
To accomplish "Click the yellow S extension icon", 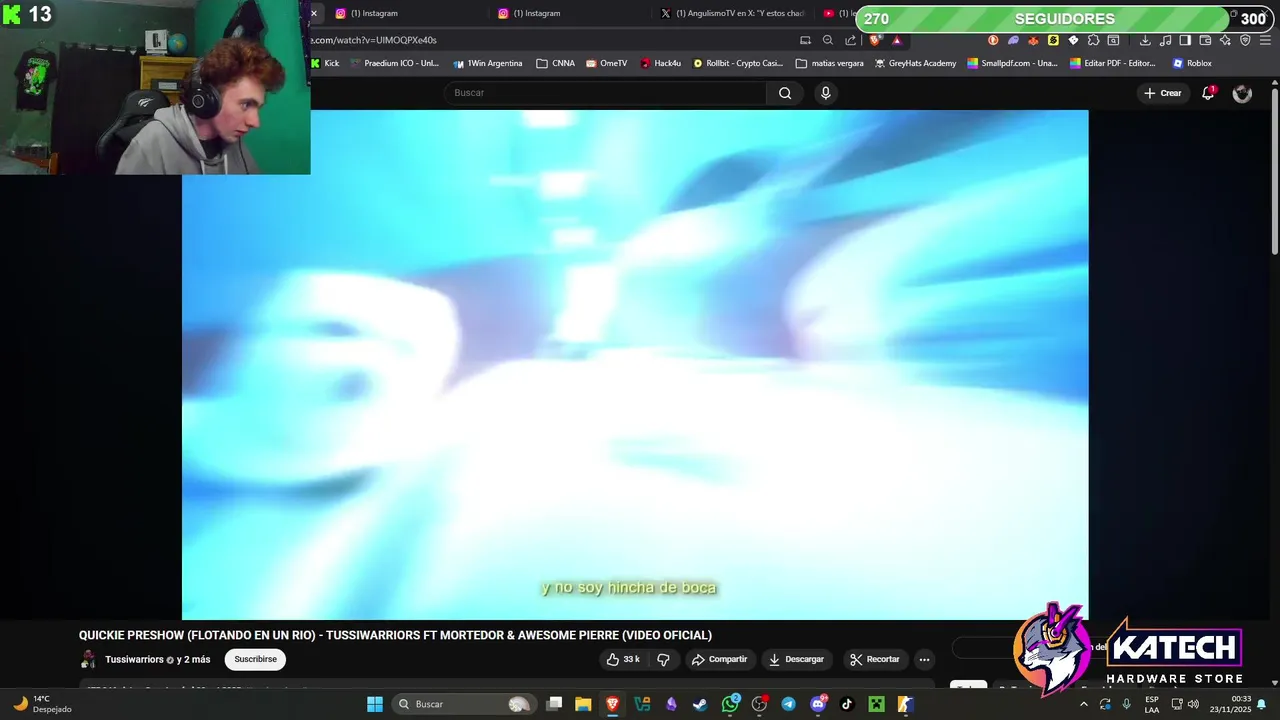I will click(x=1053, y=40).
